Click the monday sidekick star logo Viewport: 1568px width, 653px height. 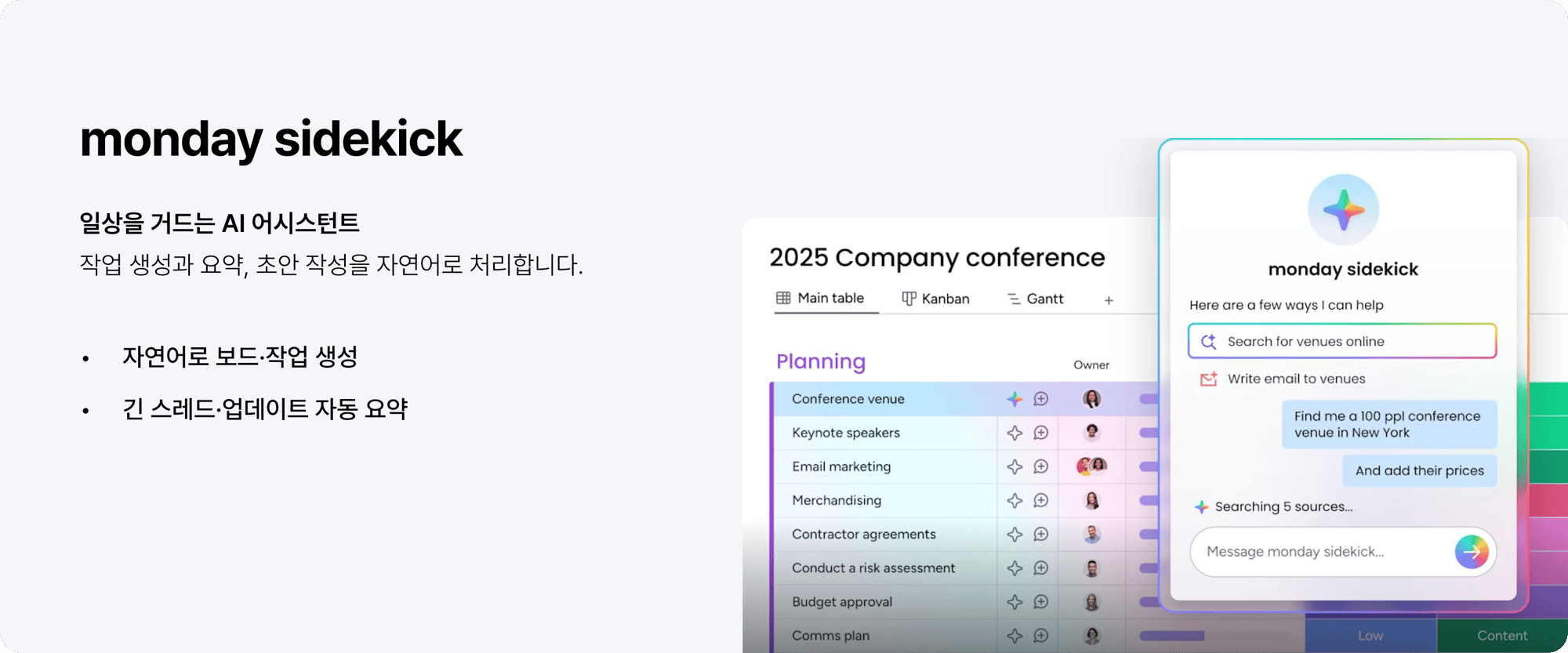click(x=1343, y=209)
